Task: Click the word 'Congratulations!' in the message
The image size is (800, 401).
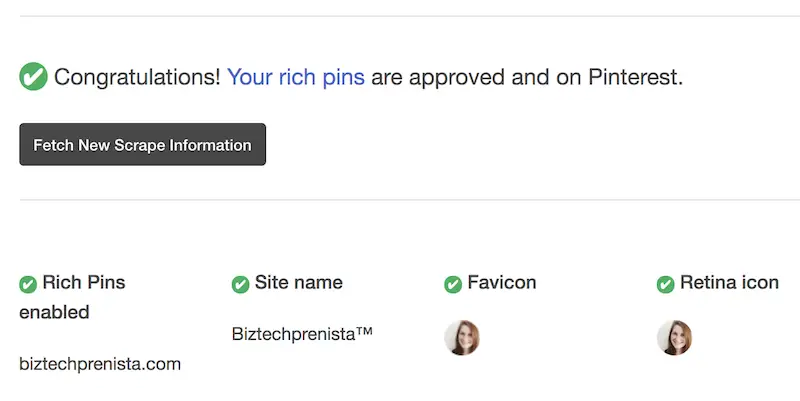Action: (x=137, y=78)
